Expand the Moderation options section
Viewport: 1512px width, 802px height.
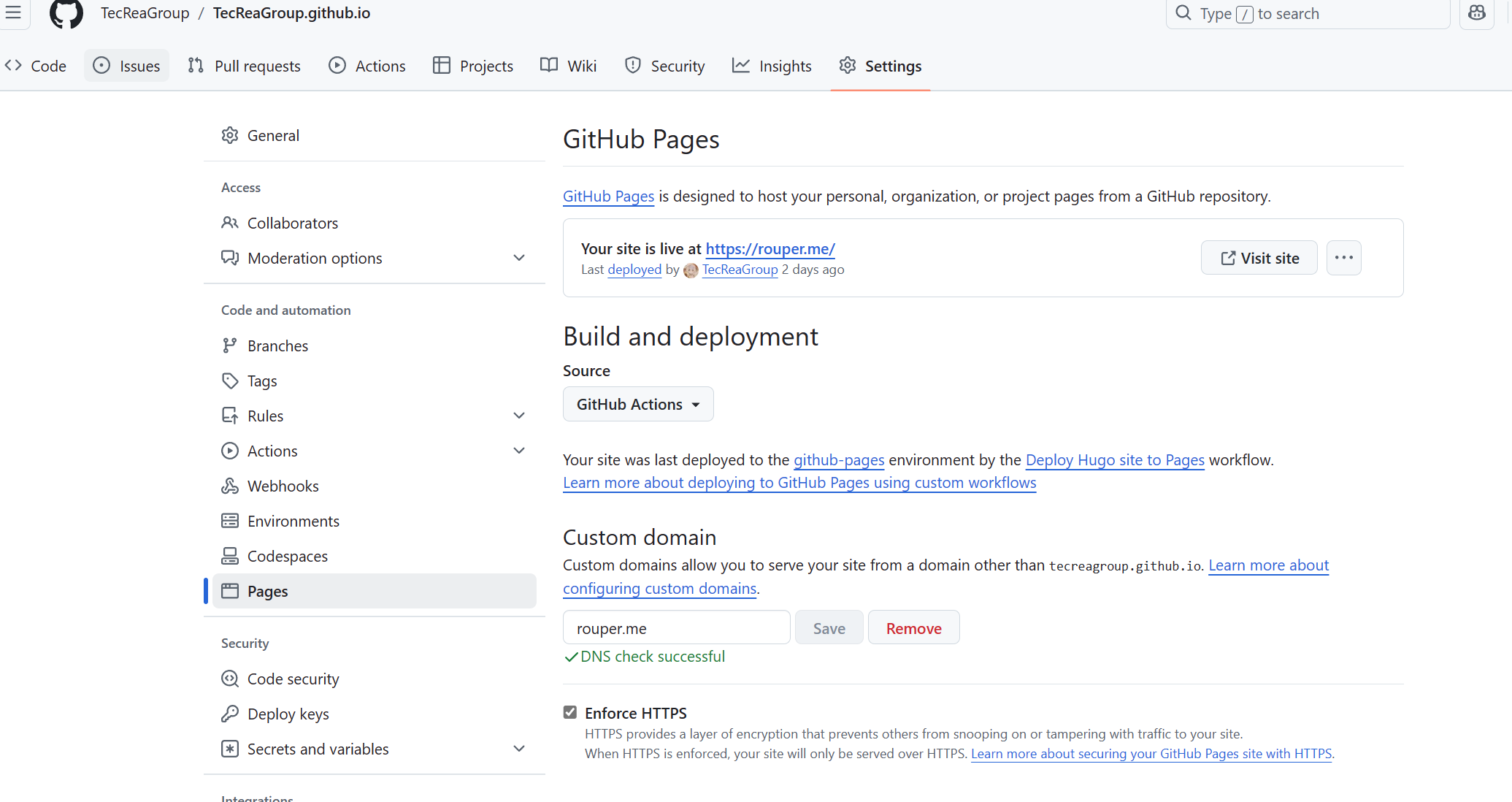point(518,258)
